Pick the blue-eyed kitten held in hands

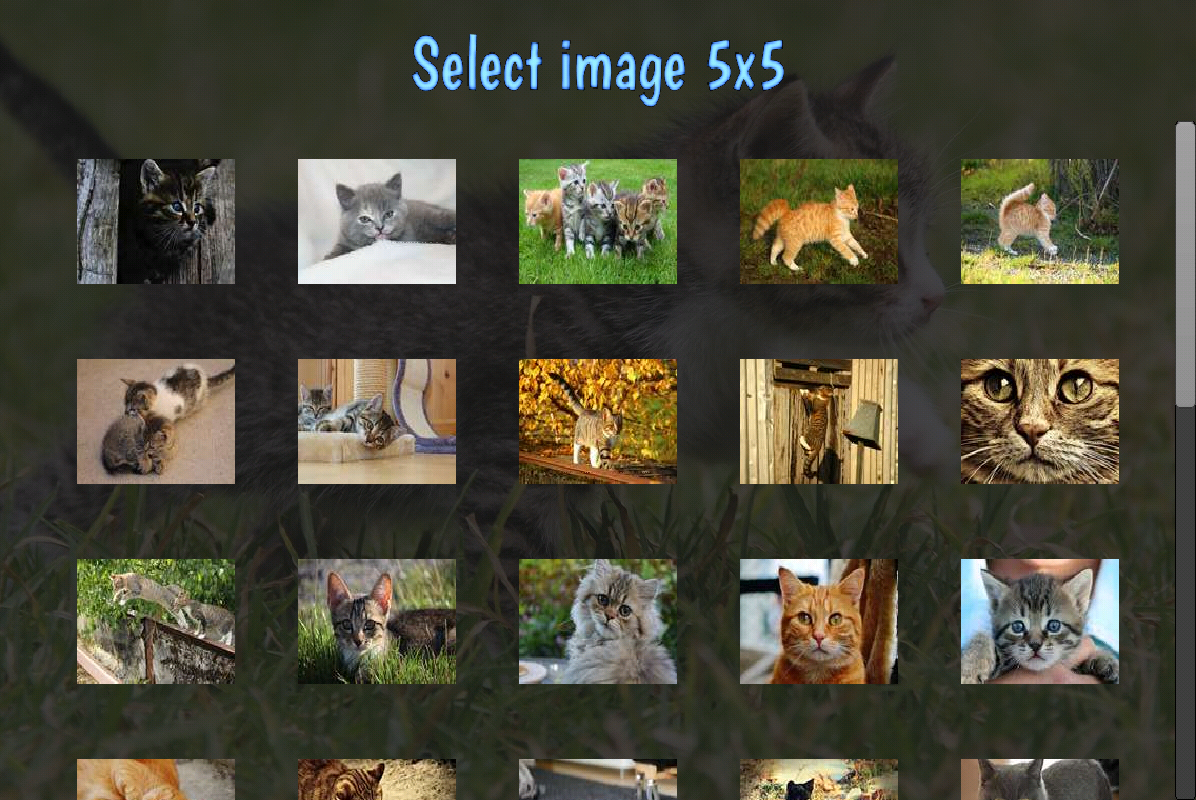(1040, 622)
